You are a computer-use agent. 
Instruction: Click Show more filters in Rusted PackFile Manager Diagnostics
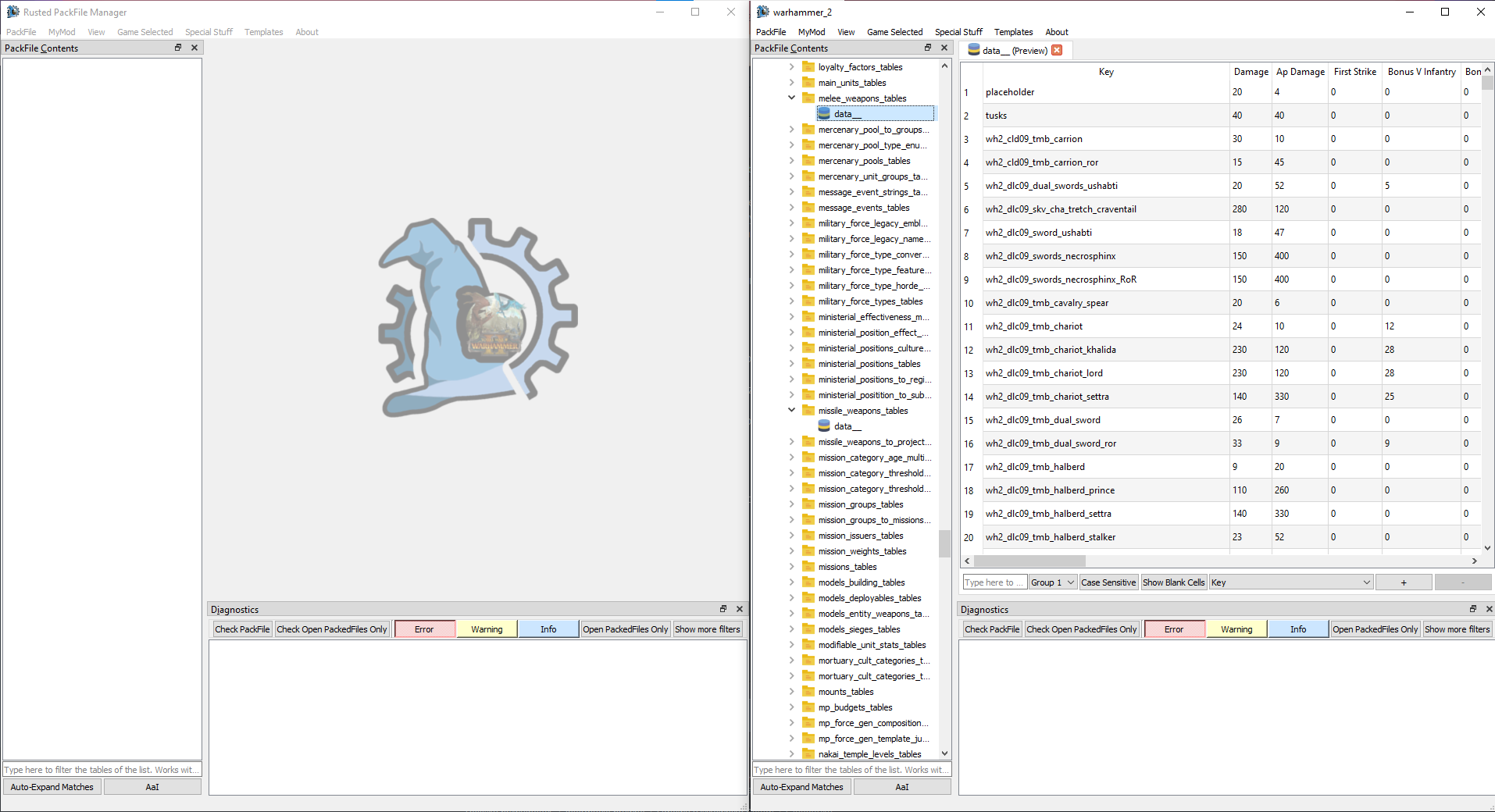click(708, 629)
